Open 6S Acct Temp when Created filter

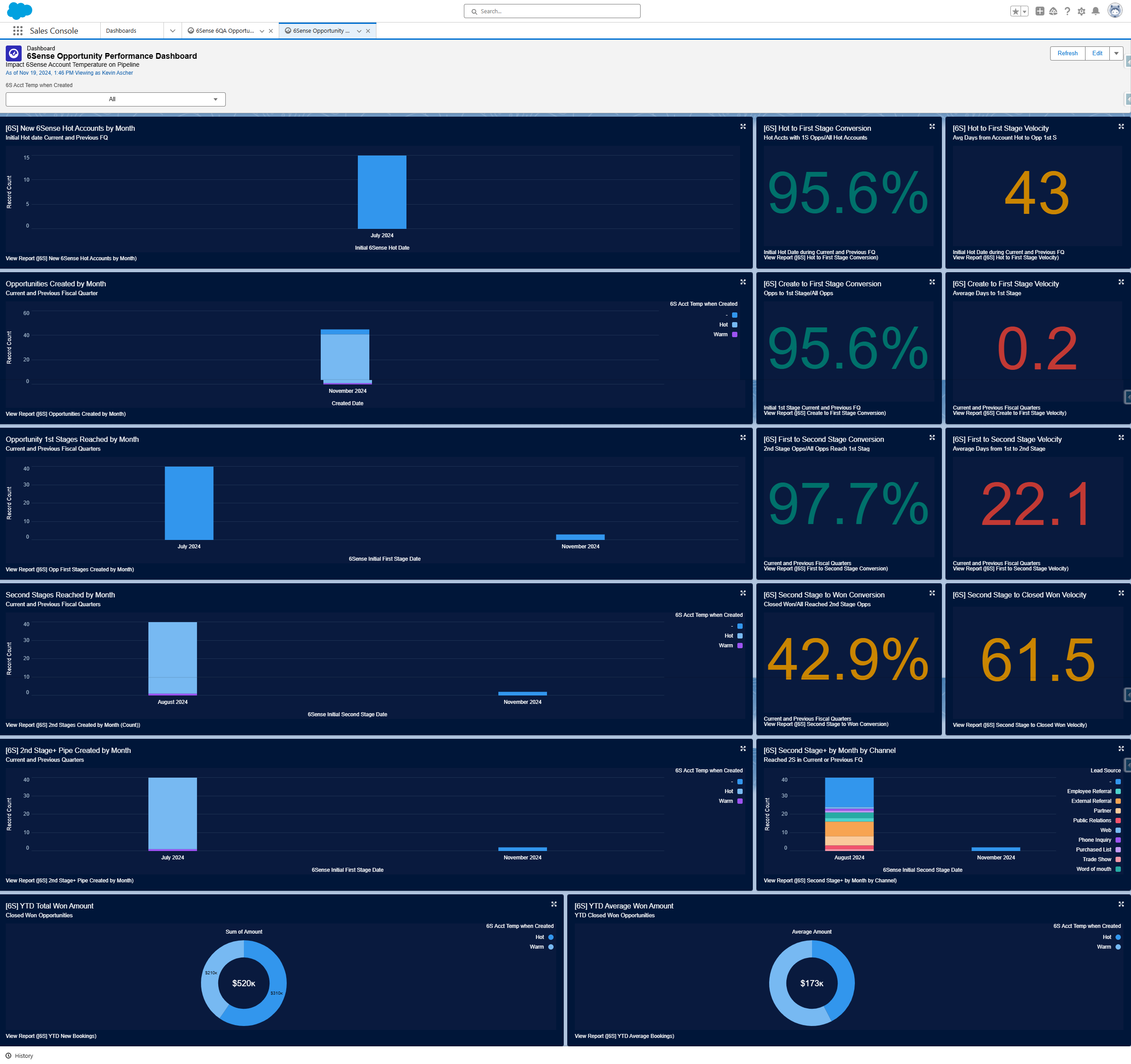click(x=115, y=99)
